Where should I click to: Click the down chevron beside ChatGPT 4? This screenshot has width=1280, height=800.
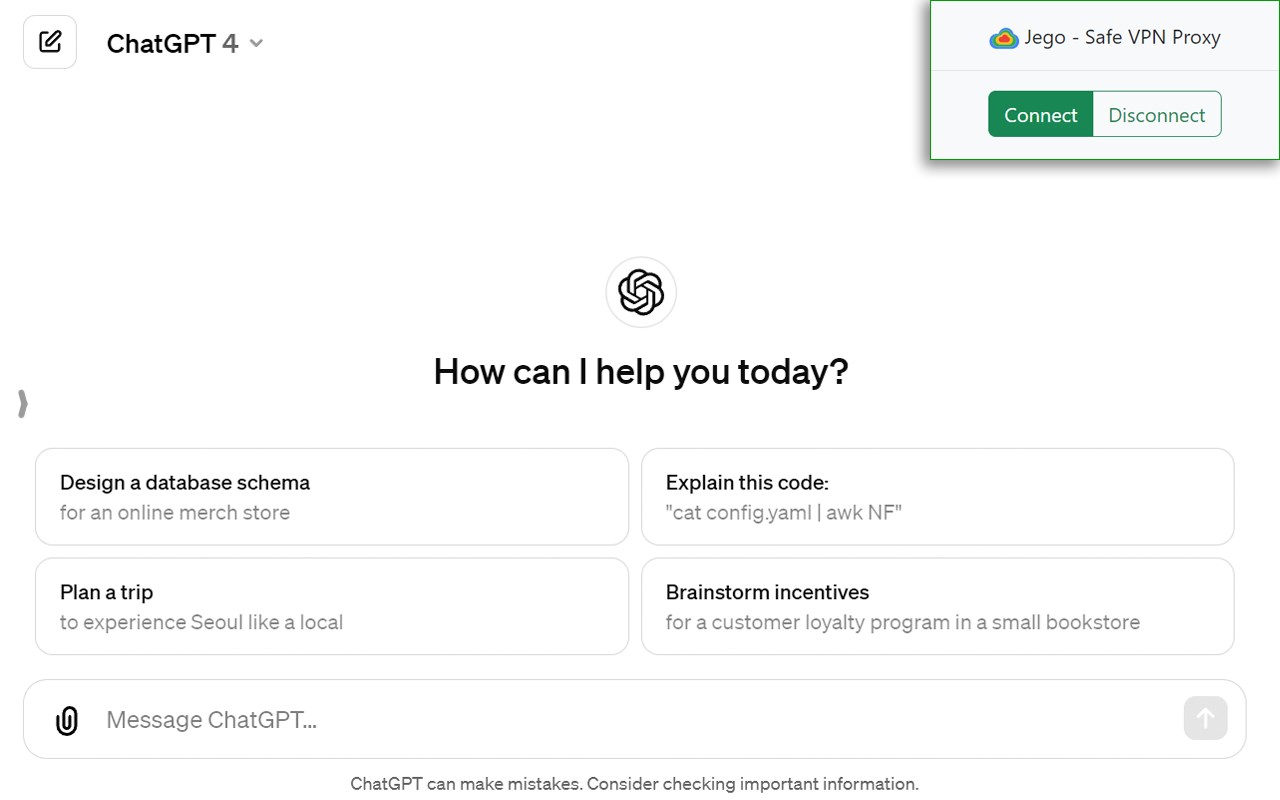coord(256,43)
